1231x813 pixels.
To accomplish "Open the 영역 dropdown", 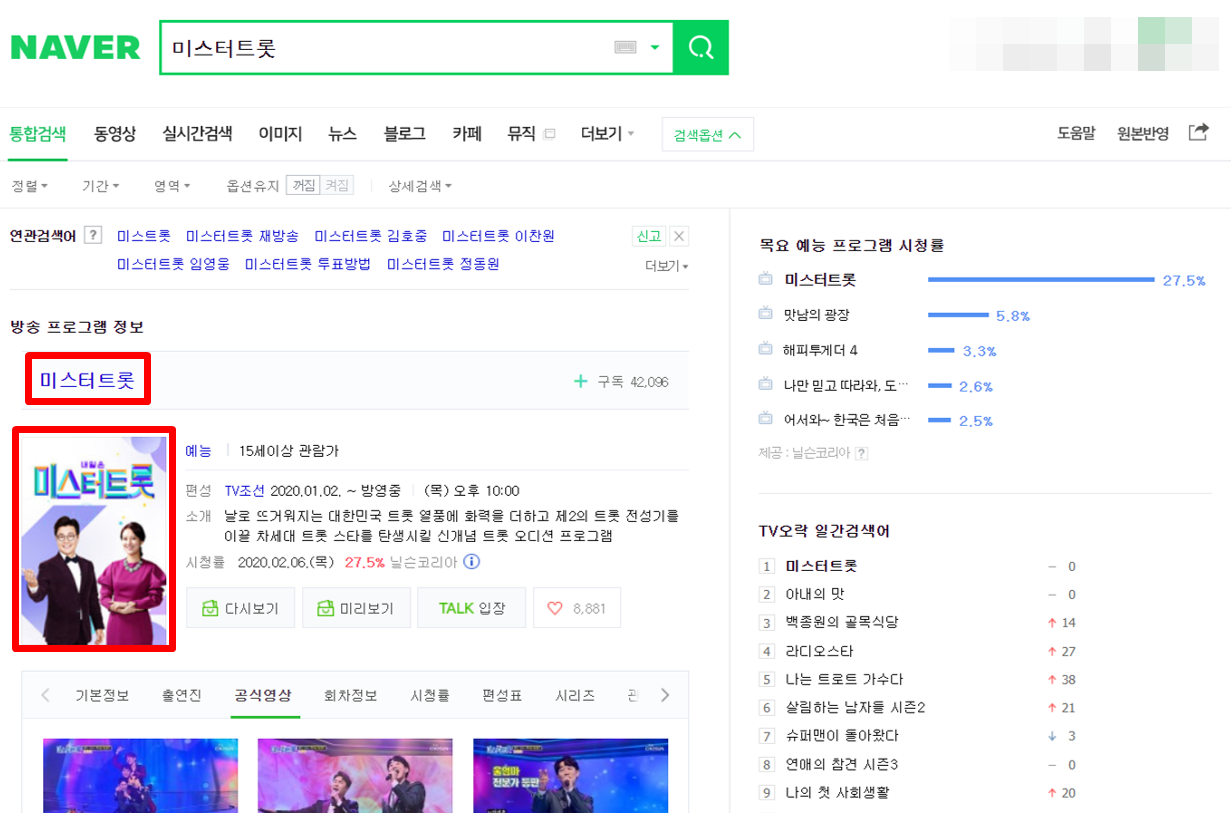I will tap(172, 186).
